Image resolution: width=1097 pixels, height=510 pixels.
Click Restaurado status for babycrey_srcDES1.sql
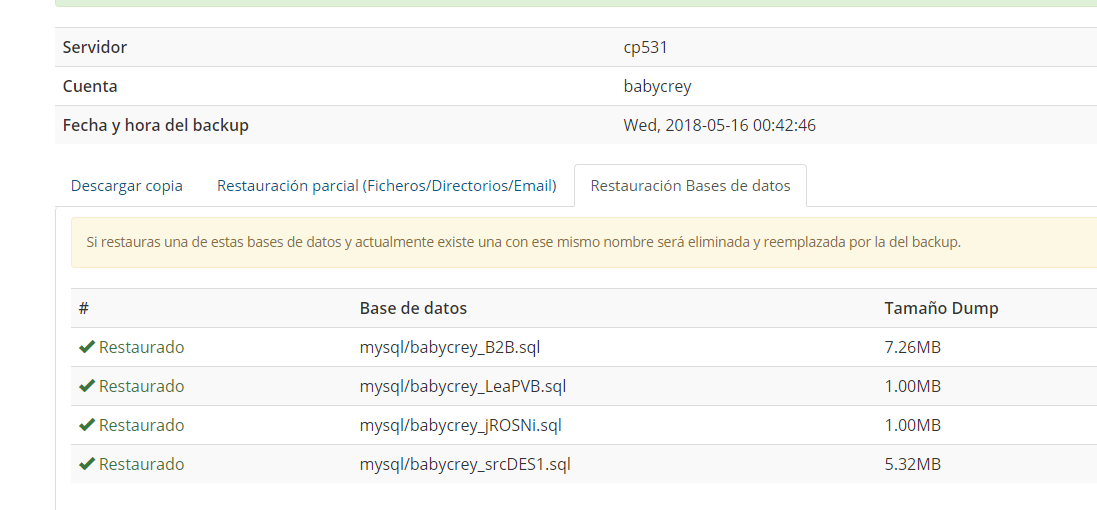141,465
